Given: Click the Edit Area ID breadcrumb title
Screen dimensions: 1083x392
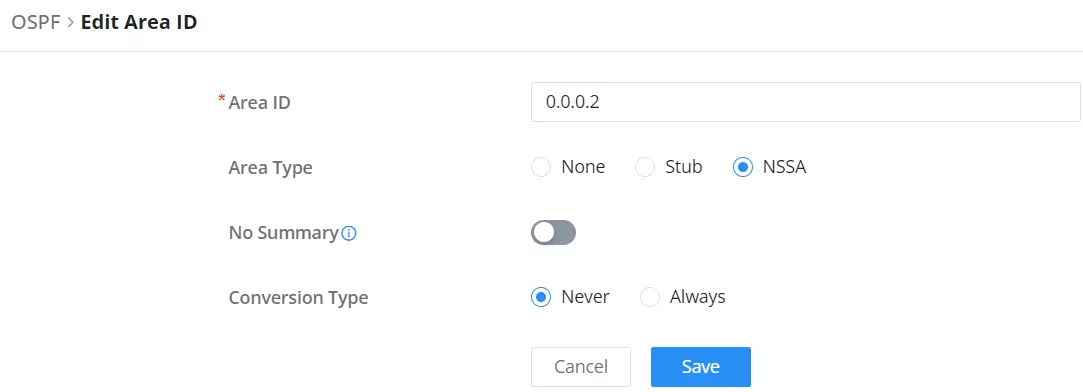Looking at the screenshot, I should (x=139, y=22).
